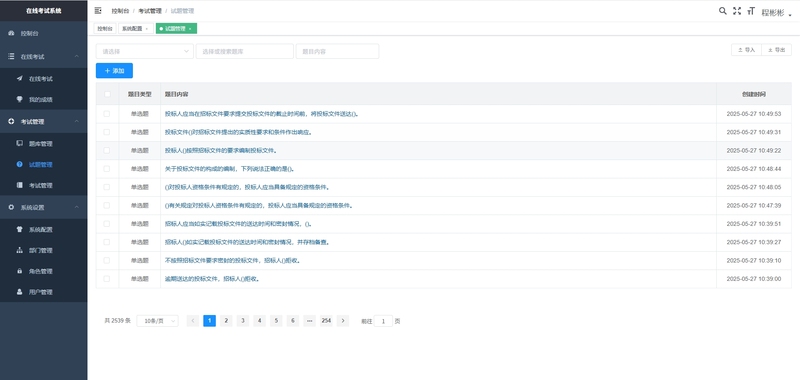Close the 系统配置 tab with its x
800x380 pixels.
147,29
